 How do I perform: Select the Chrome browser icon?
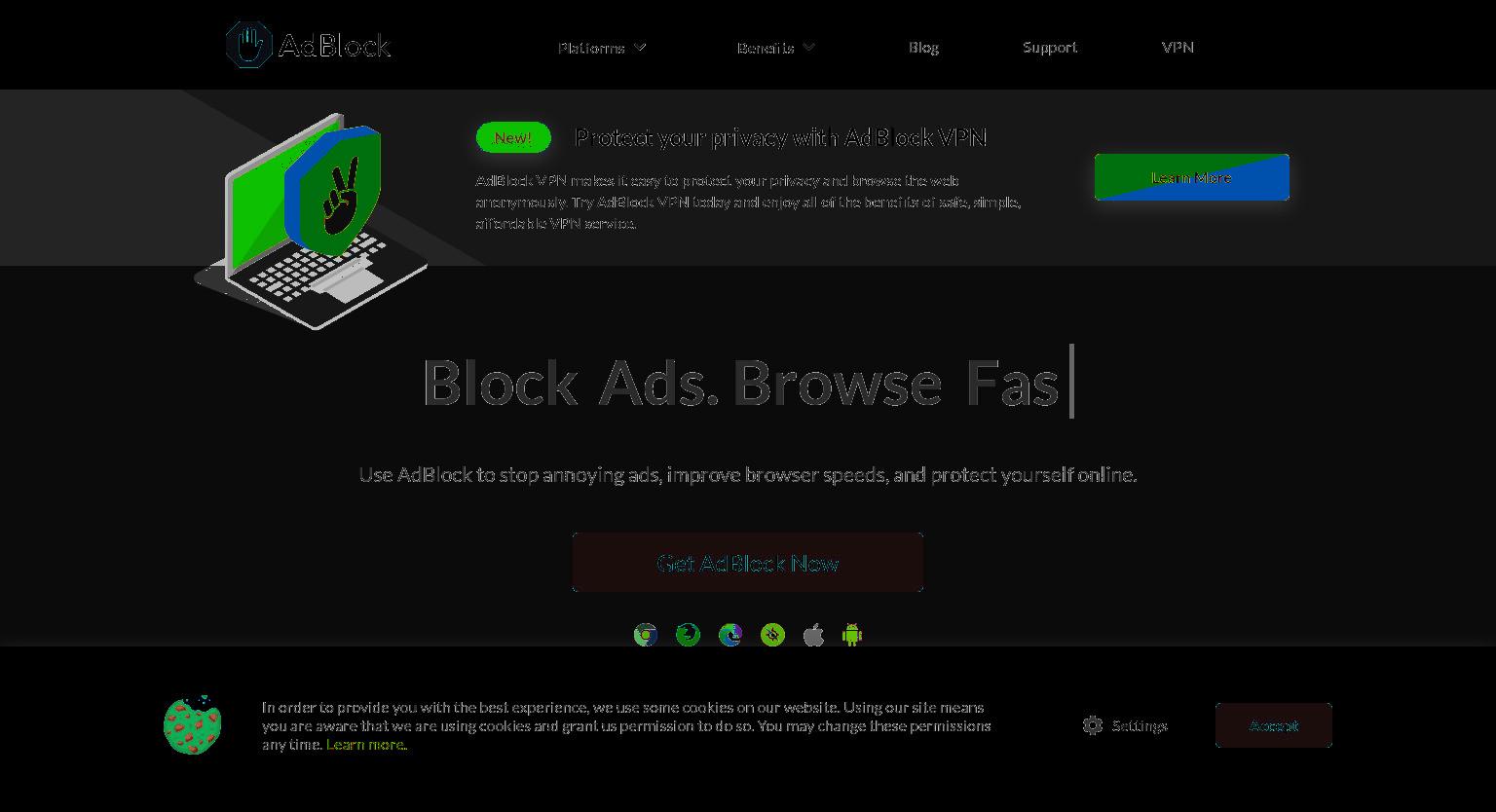coord(645,636)
